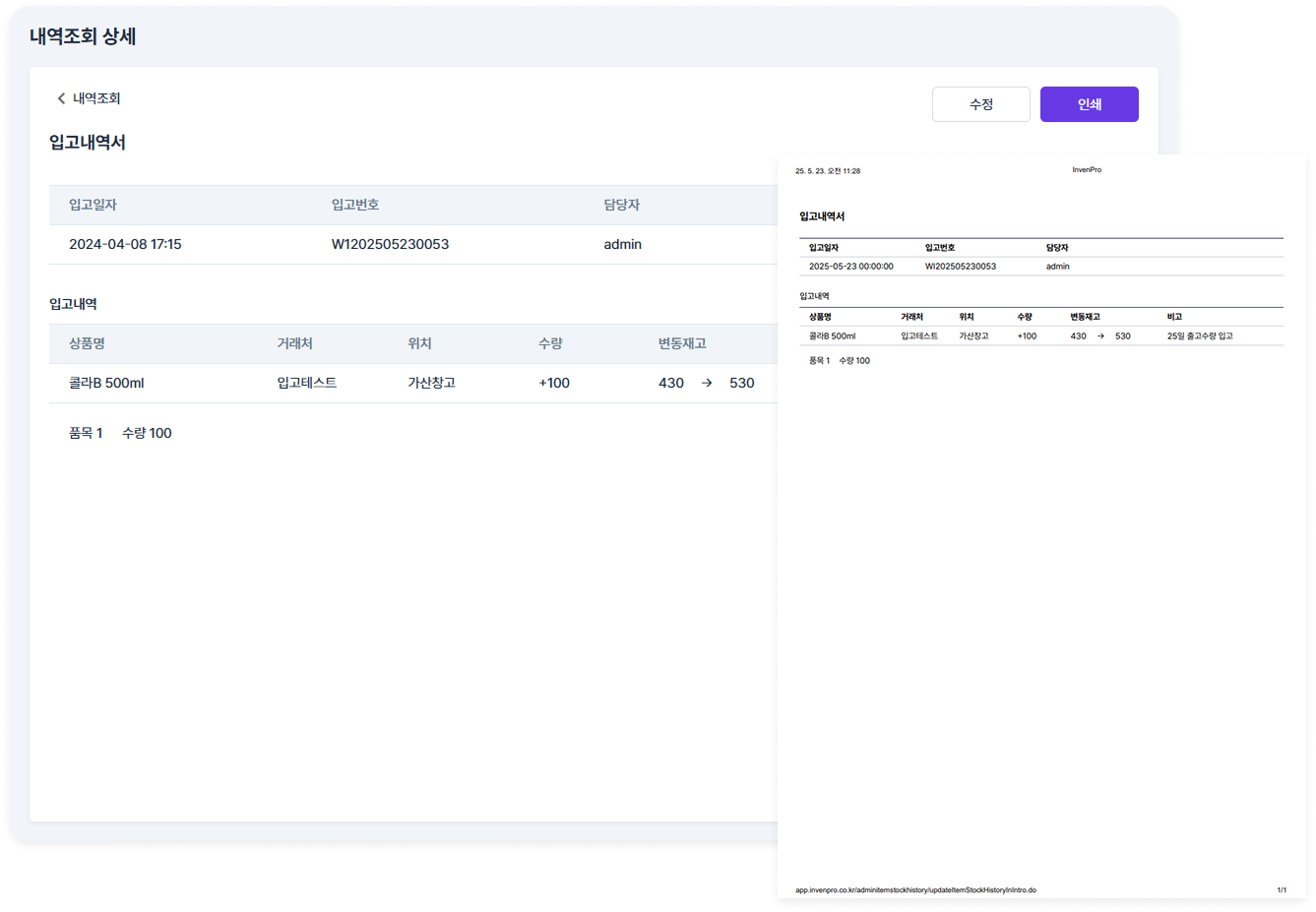Select the 입고일자 value 2024-04-08 17:15
This screenshot has width=1316, height=912.
point(125,244)
